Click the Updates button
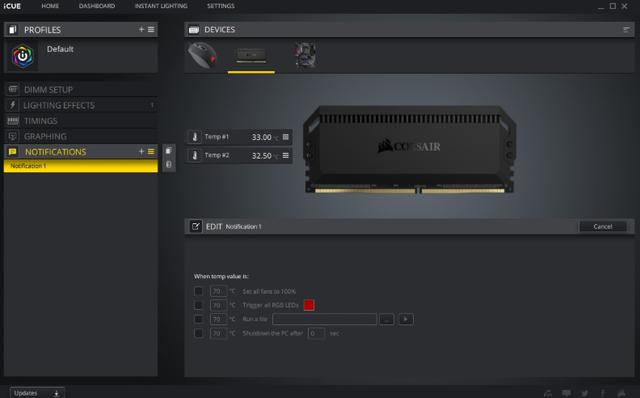The width and height of the screenshot is (640, 398). coord(37,393)
